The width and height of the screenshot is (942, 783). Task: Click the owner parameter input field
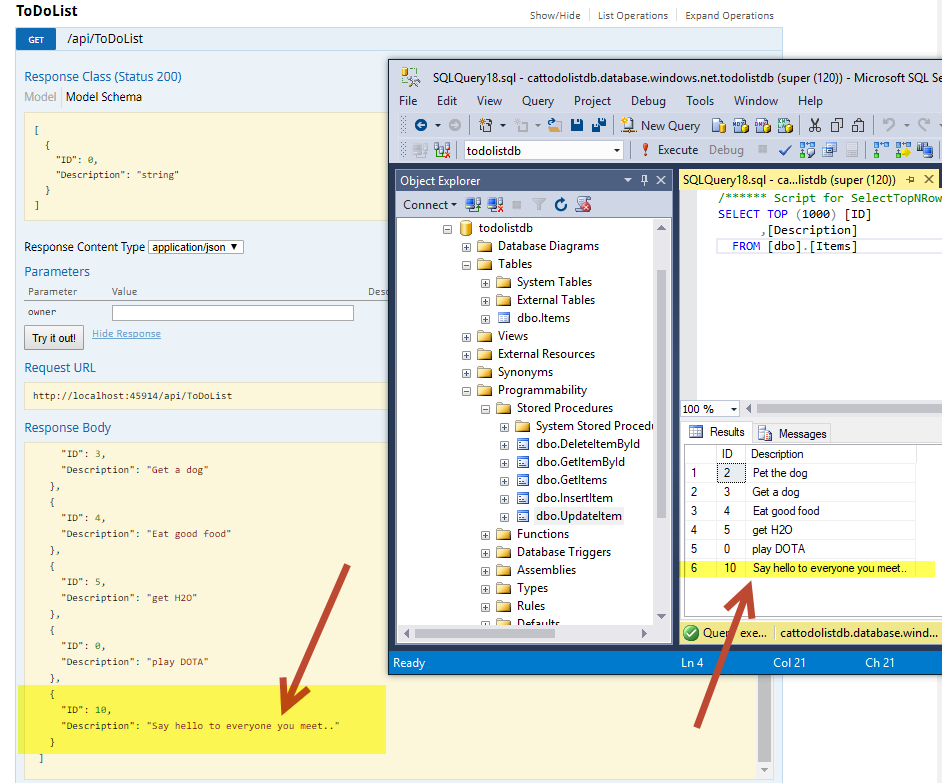coord(232,313)
